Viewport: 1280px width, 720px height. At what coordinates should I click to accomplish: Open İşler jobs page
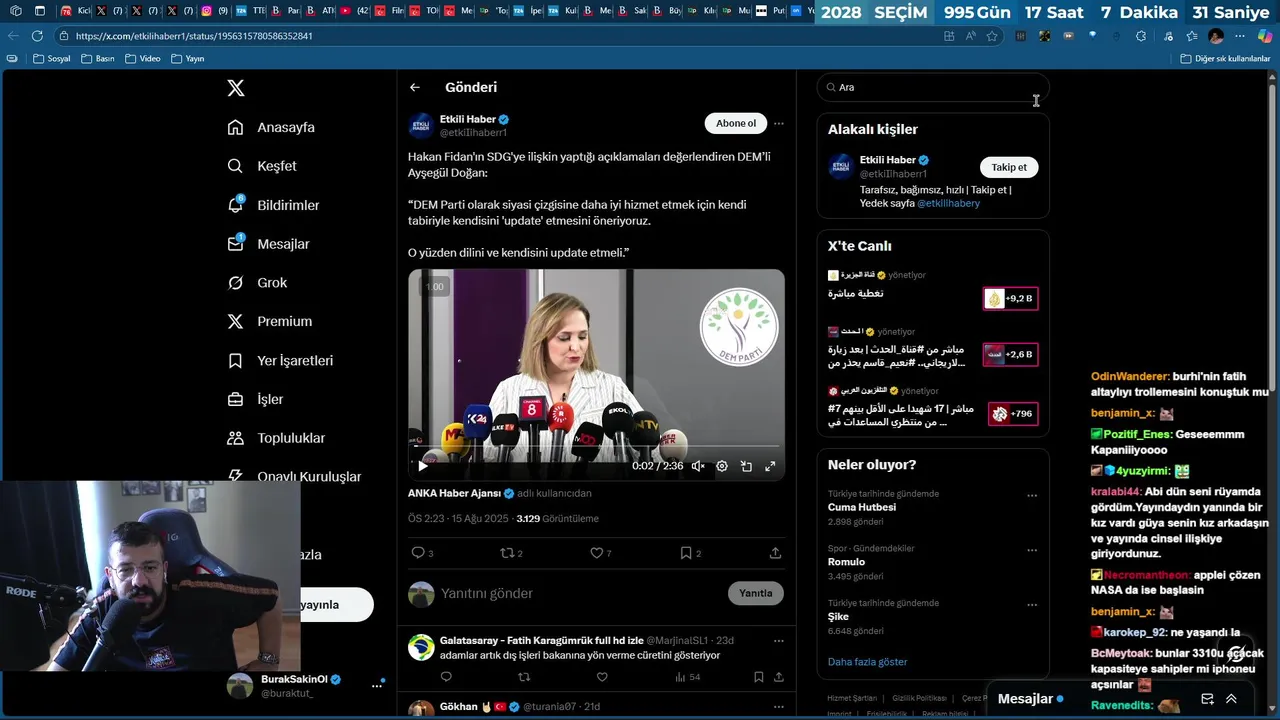[256, 399]
